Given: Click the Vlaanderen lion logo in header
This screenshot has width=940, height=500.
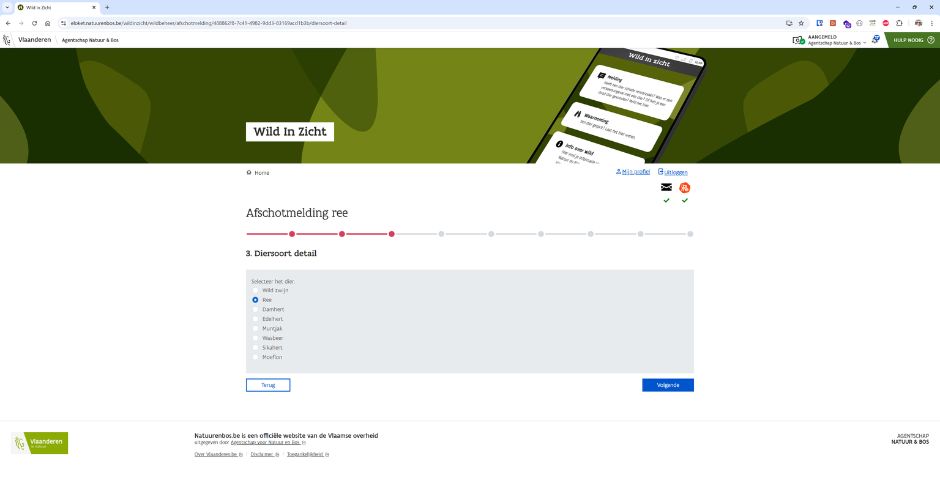Looking at the screenshot, I should (x=8, y=40).
